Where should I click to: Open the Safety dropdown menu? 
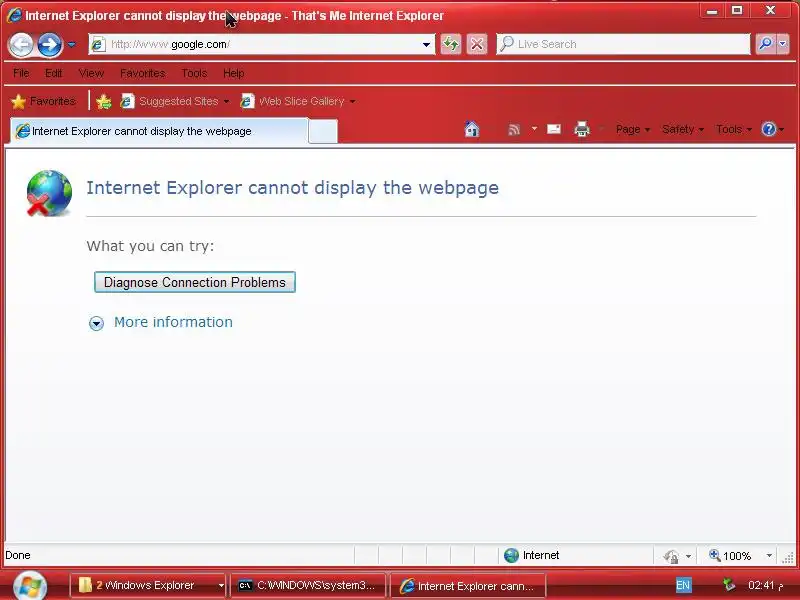(x=683, y=129)
